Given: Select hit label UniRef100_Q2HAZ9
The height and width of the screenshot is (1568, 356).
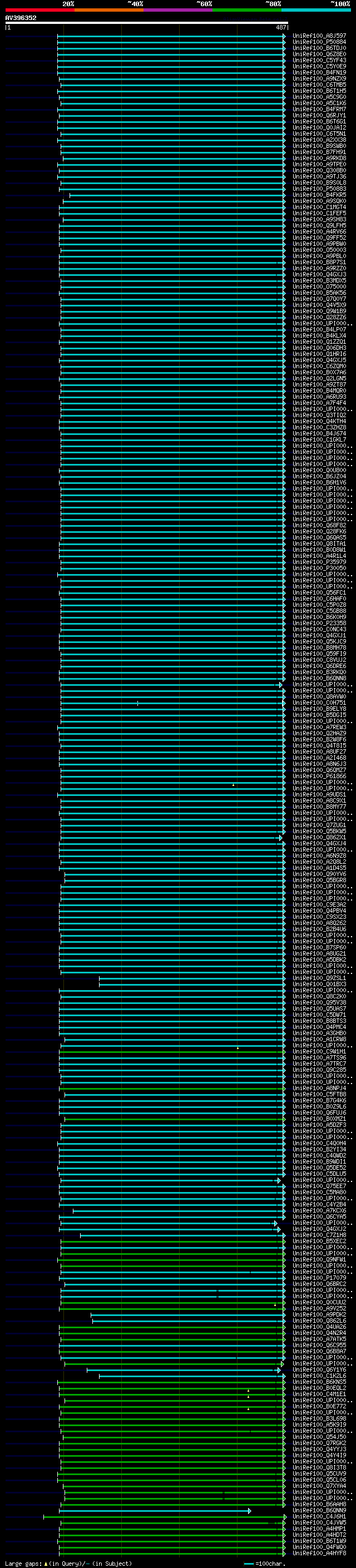Looking at the screenshot, I should pyautogui.click(x=319, y=733).
